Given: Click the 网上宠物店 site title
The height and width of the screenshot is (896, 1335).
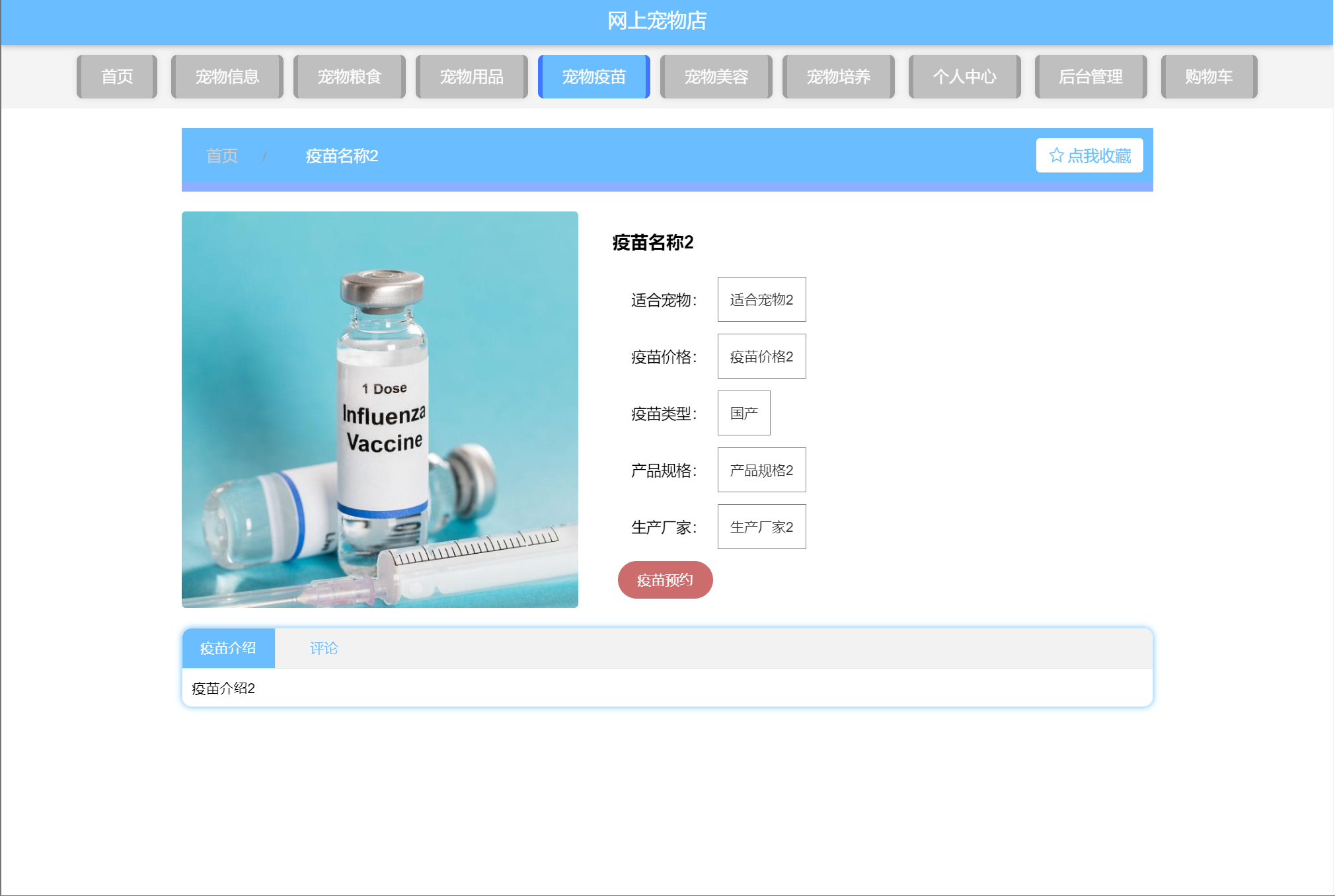Looking at the screenshot, I should click(657, 21).
